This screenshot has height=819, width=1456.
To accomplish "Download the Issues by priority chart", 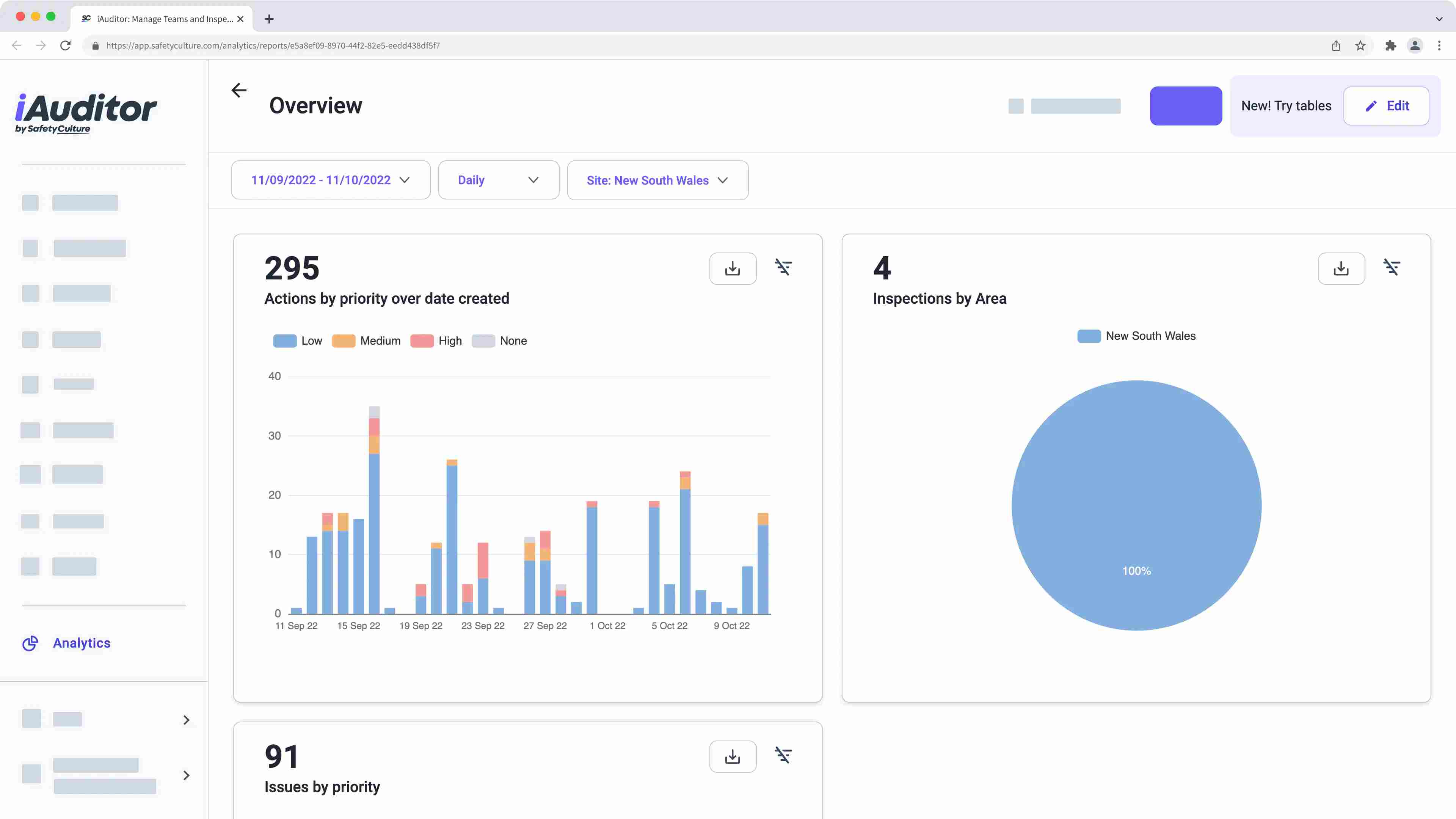I will pyautogui.click(x=733, y=756).
